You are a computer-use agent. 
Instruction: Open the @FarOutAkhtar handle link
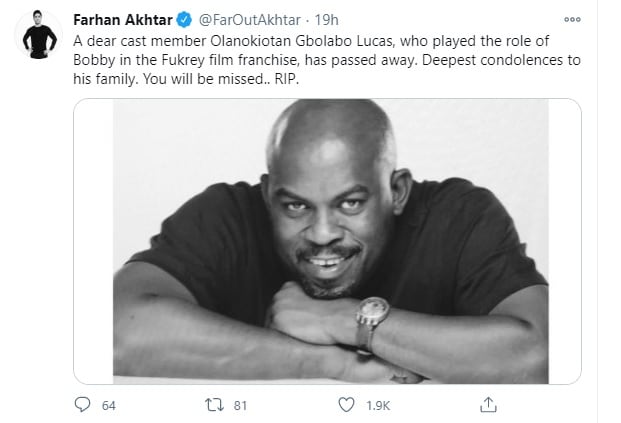click(250, 20)
